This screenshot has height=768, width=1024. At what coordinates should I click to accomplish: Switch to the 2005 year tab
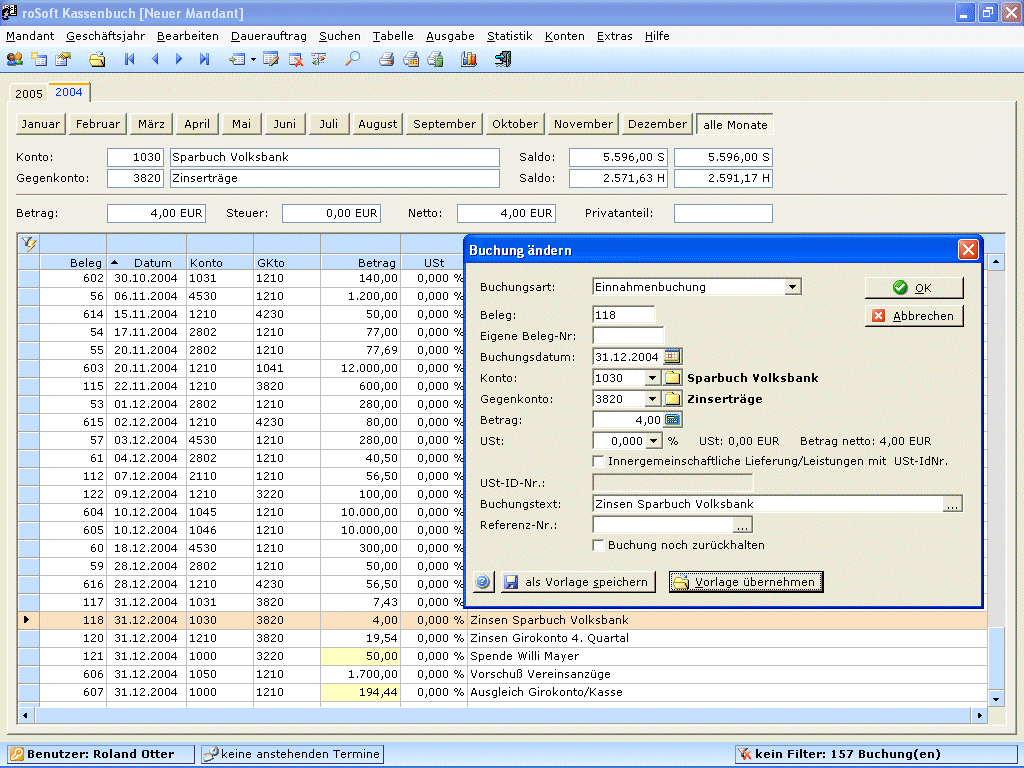pos(28,93)
